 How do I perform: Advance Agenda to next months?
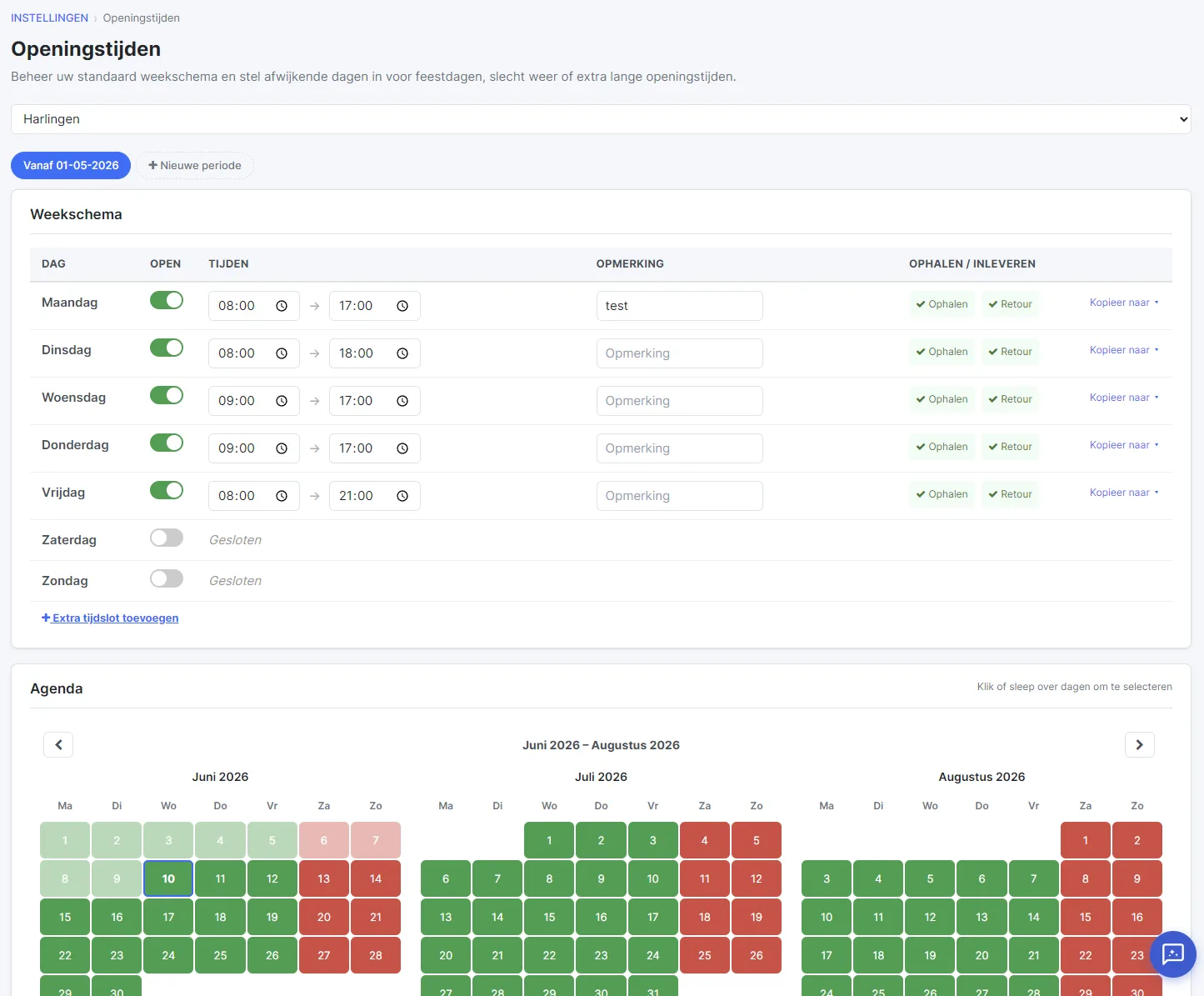[x=1139, y=744]
